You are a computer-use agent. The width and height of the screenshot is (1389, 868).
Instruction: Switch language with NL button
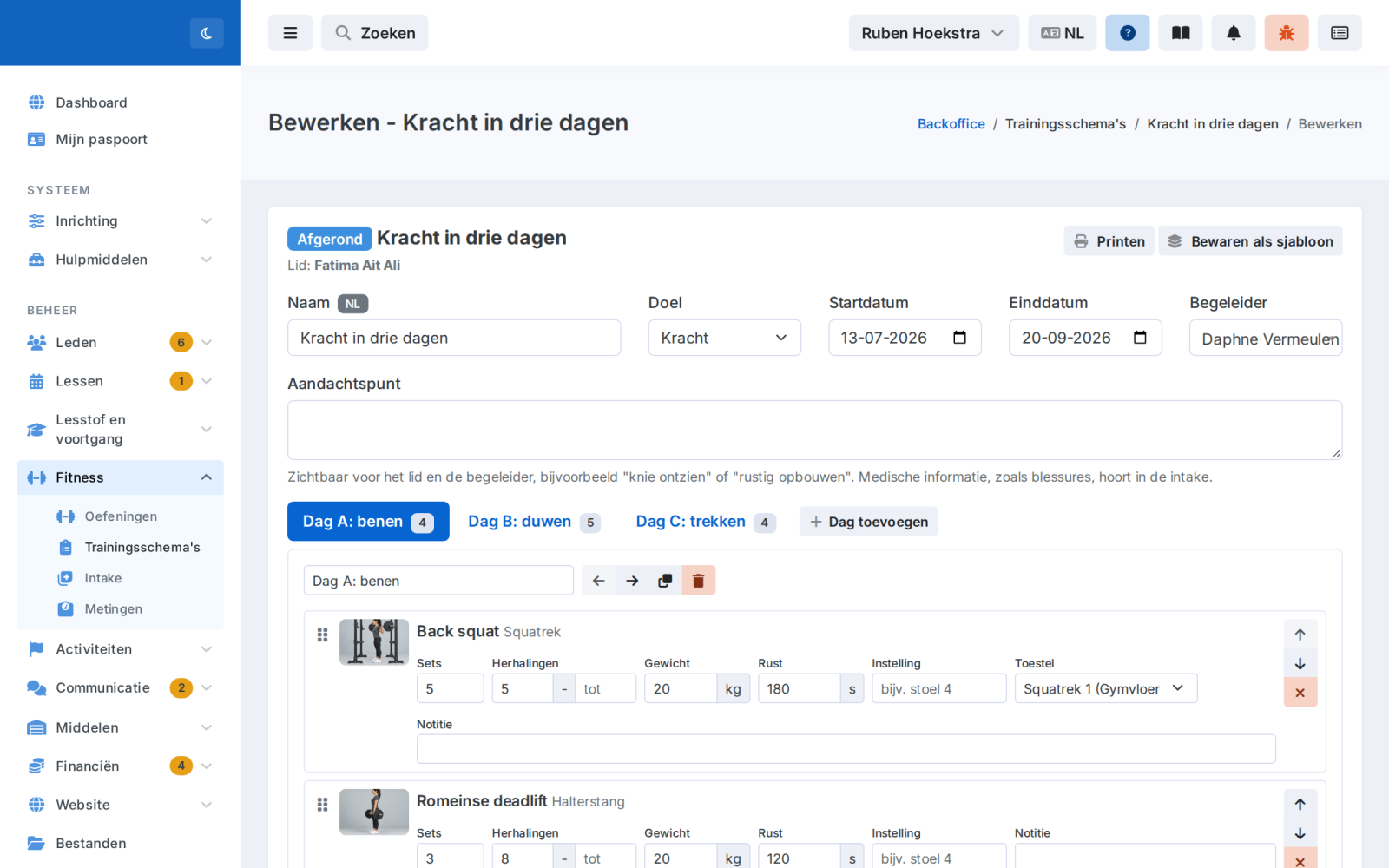click(x=1063, y=33)
